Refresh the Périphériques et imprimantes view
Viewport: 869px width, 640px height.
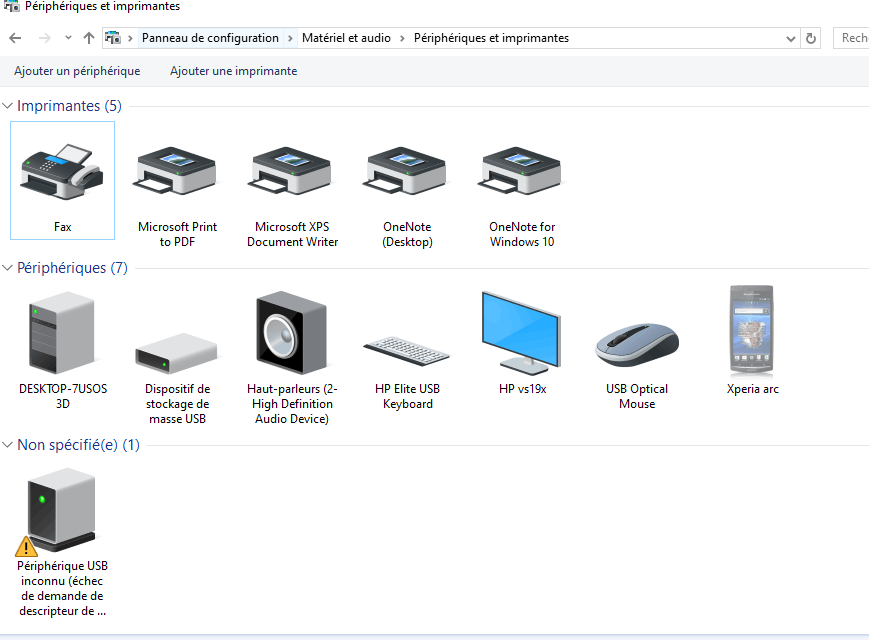pos(811,38)
